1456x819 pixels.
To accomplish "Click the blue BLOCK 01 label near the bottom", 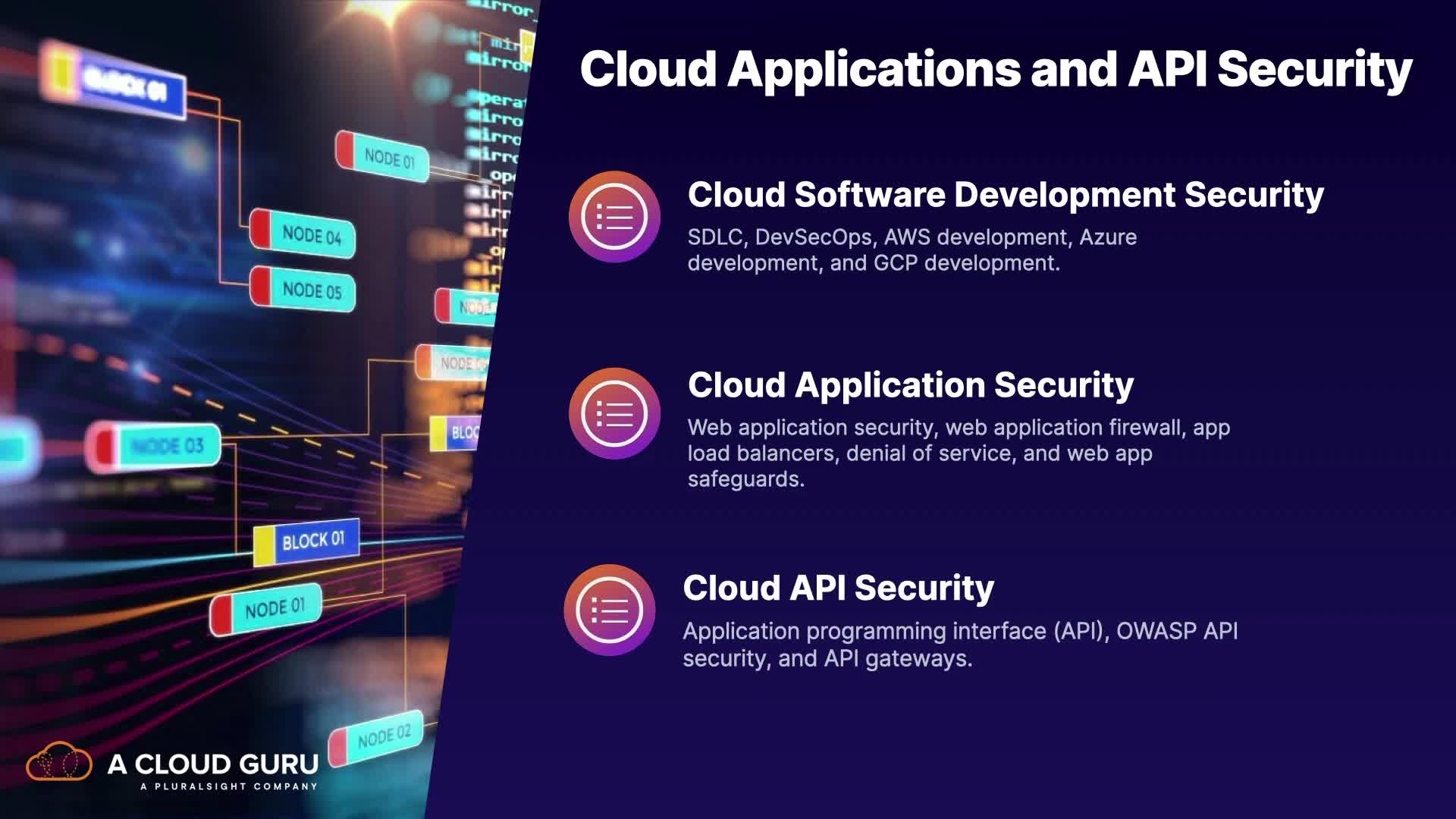I will pyautogui.click(x=312, y=541).
